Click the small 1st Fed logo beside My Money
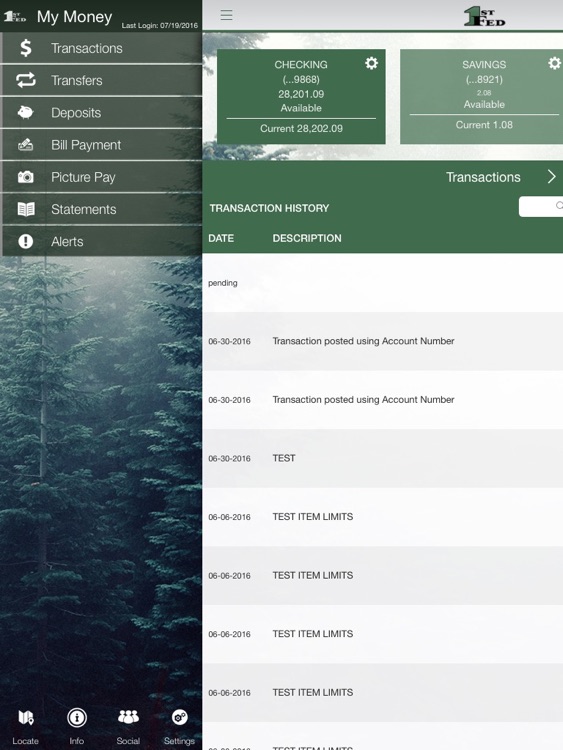This screenshot has height=750, width=563. 15,16
